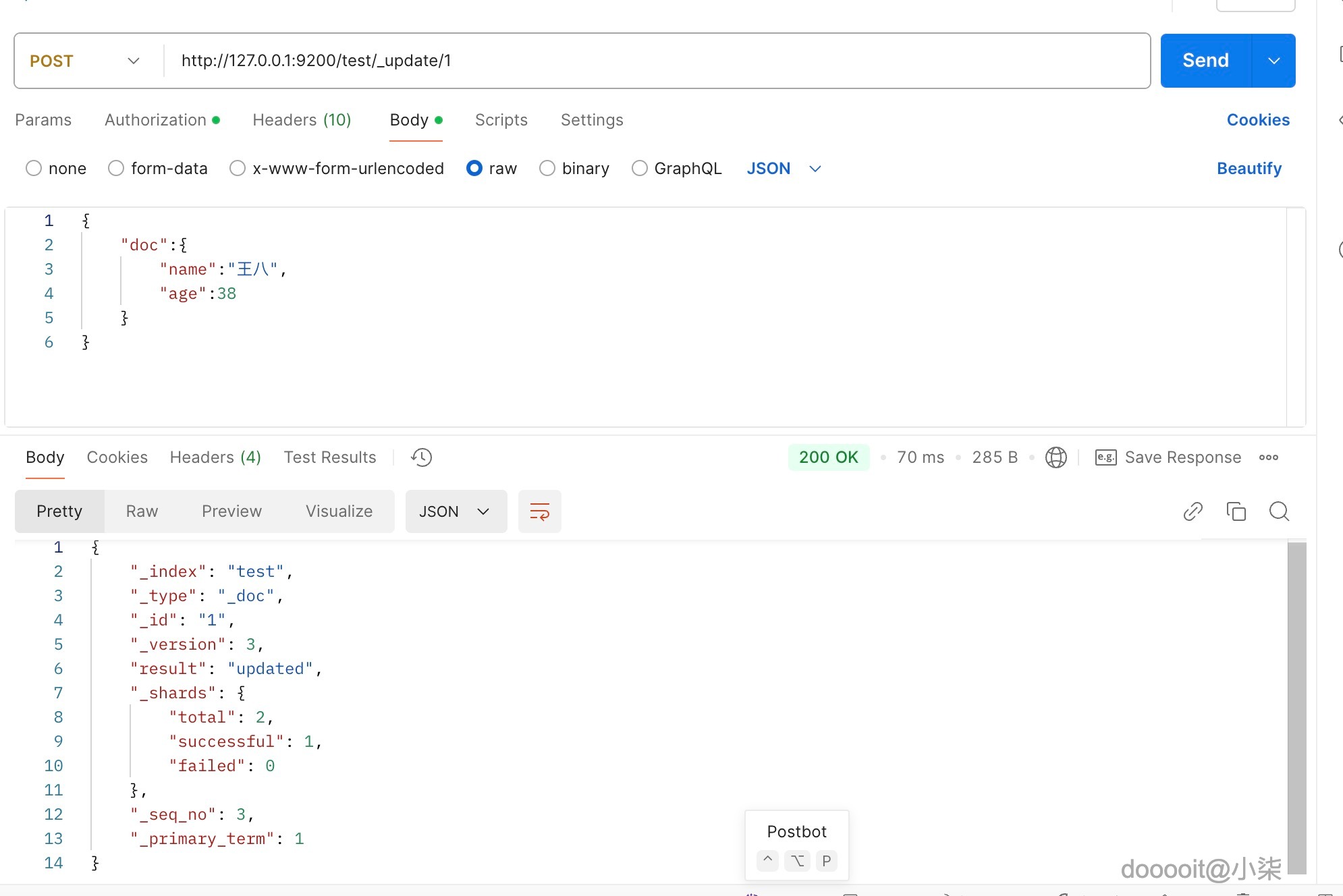Open search in response with magnifier icon
The height and width of the screenshot is (896, 1343).
pos(1279,511)
